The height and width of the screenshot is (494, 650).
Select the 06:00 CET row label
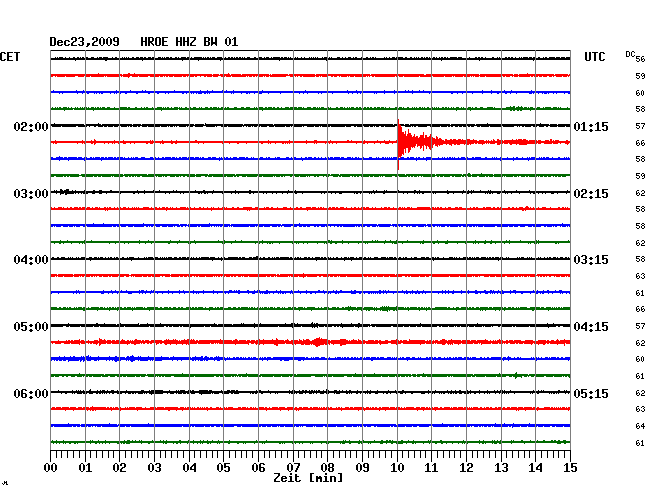31,393
